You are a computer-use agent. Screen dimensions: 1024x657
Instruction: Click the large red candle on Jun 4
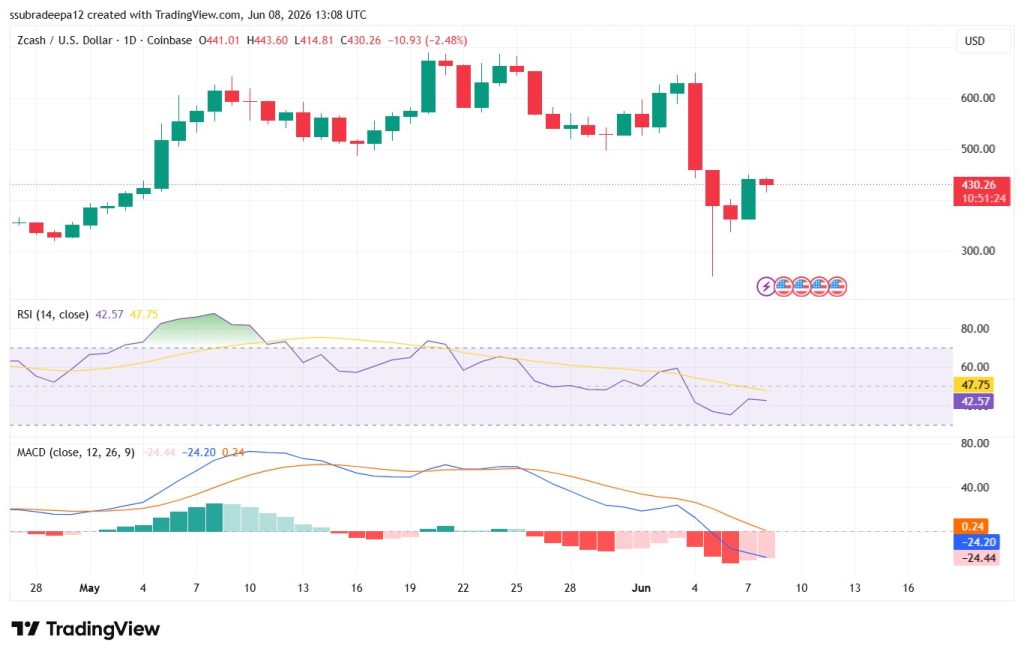[x=695, y=126]
